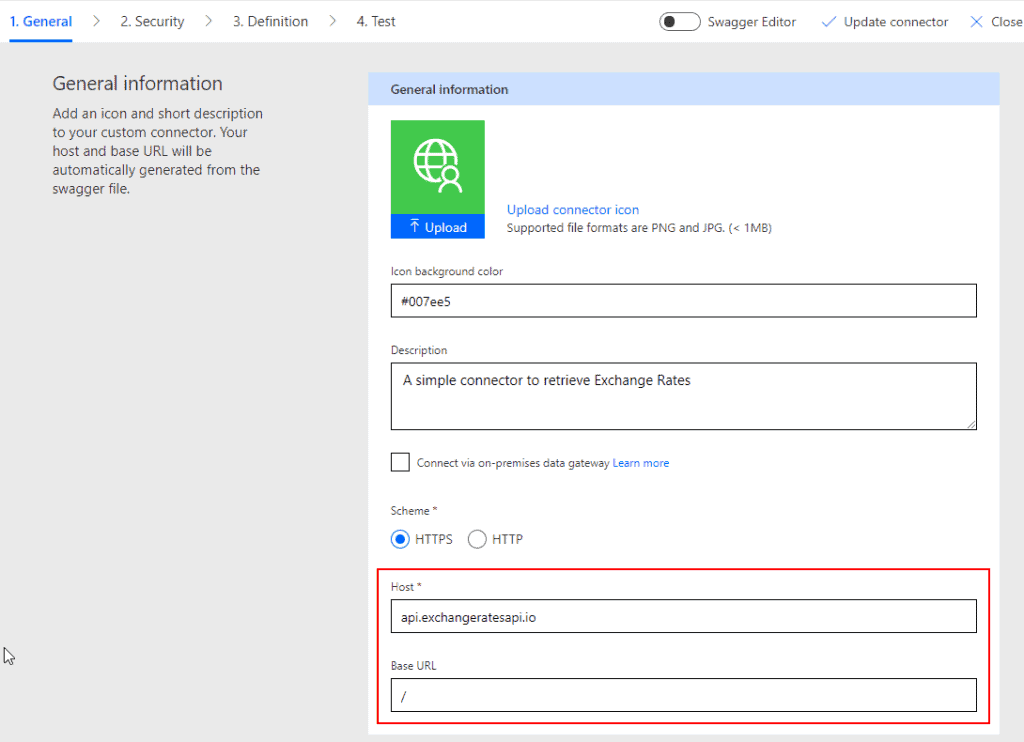Toggle the Swagger Editor switch
Viewport: 1024px width, 742px height.
[679, 22]
